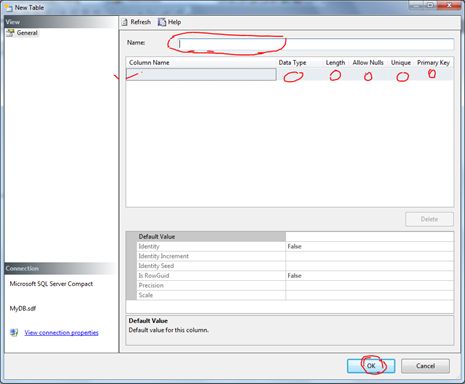This screenshot has height=384, width=465.
Task: Open Help from the toolbar
Action: coord(170,22)
